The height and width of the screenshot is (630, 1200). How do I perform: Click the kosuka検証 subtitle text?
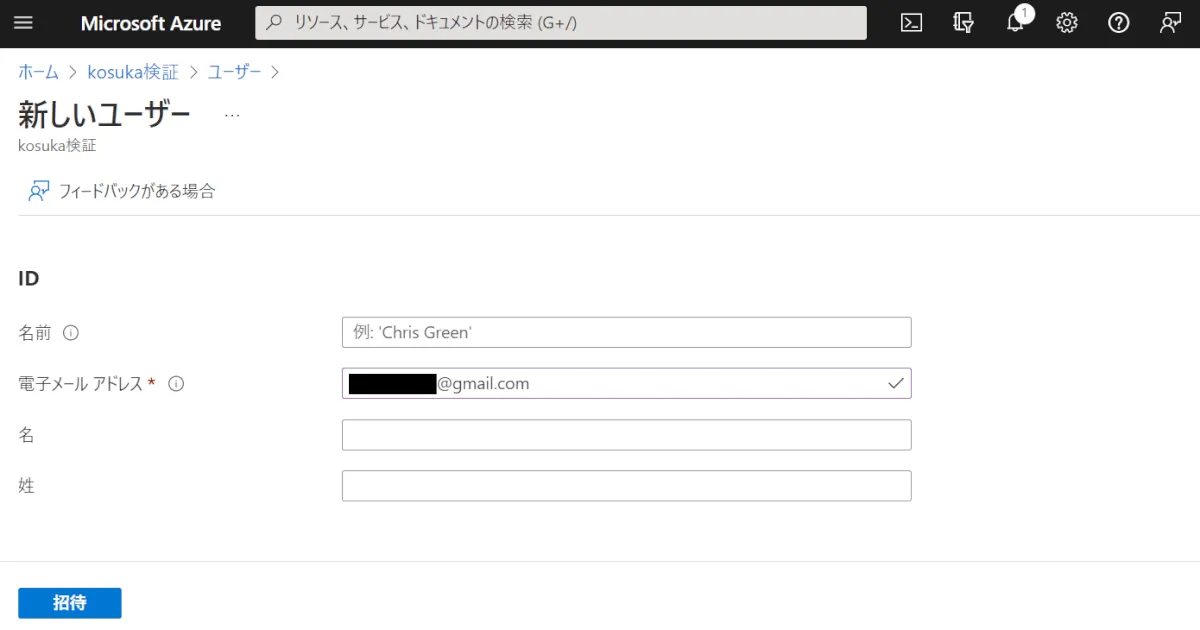[57, 145]
